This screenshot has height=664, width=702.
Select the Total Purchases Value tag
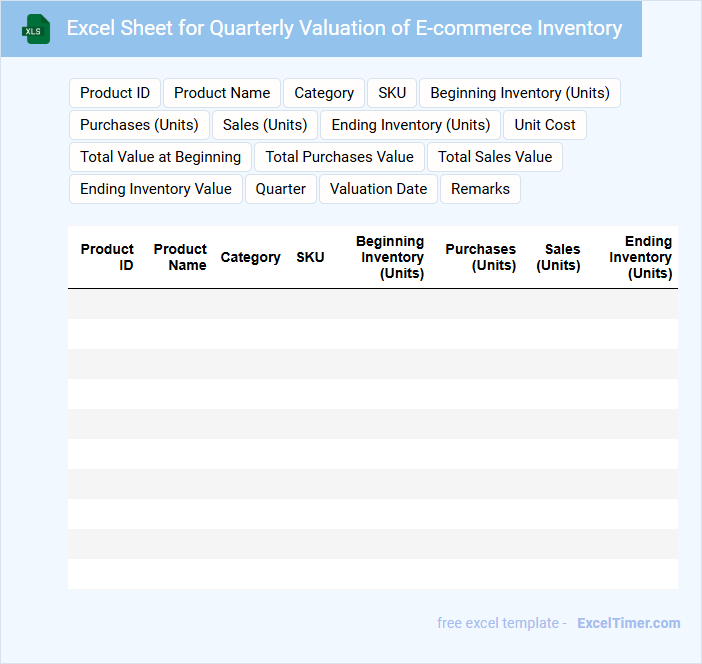pos(339,157)
